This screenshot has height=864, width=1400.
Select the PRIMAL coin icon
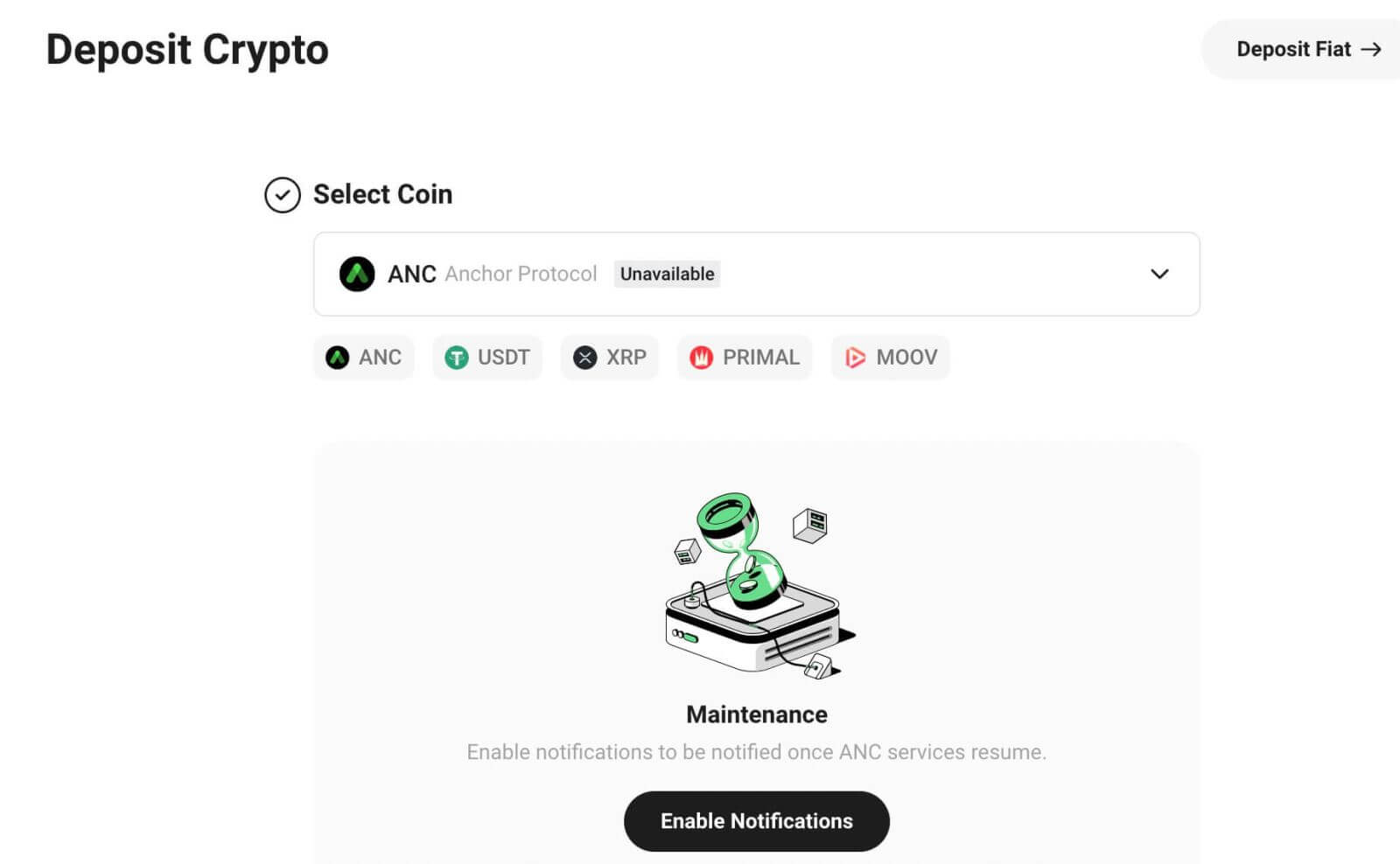point(700,357)
